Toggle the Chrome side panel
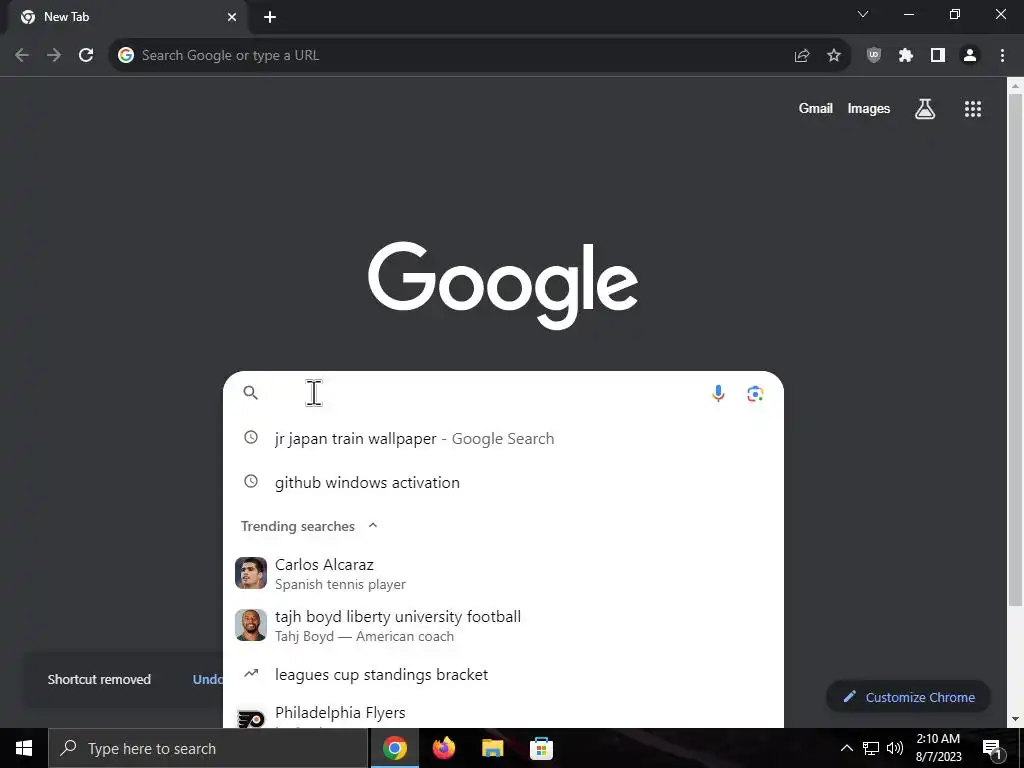1024x768 pixels. (938, 56)
